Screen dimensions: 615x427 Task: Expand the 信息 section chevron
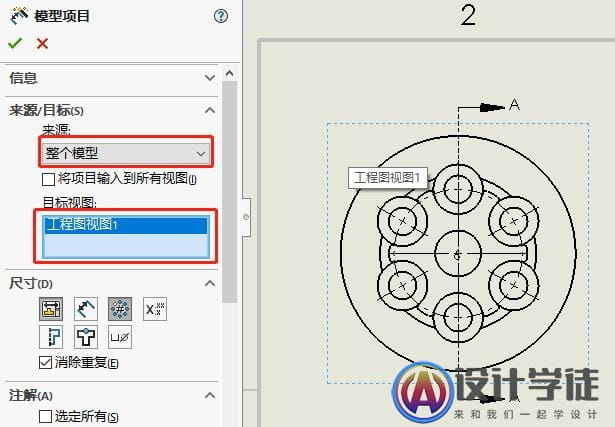point(210,78)
